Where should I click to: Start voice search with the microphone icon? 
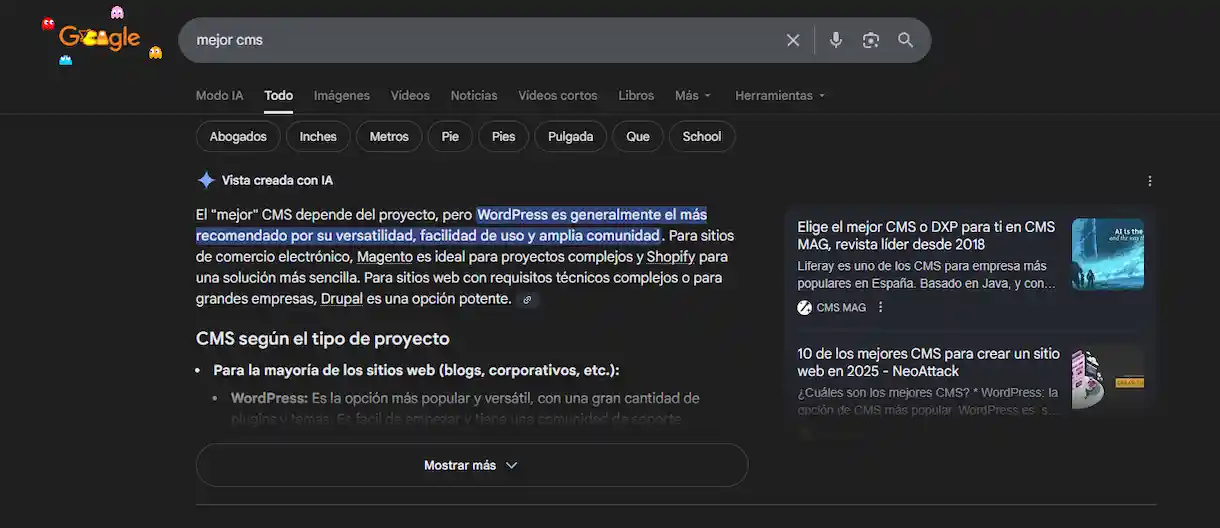tap(836, 40)
